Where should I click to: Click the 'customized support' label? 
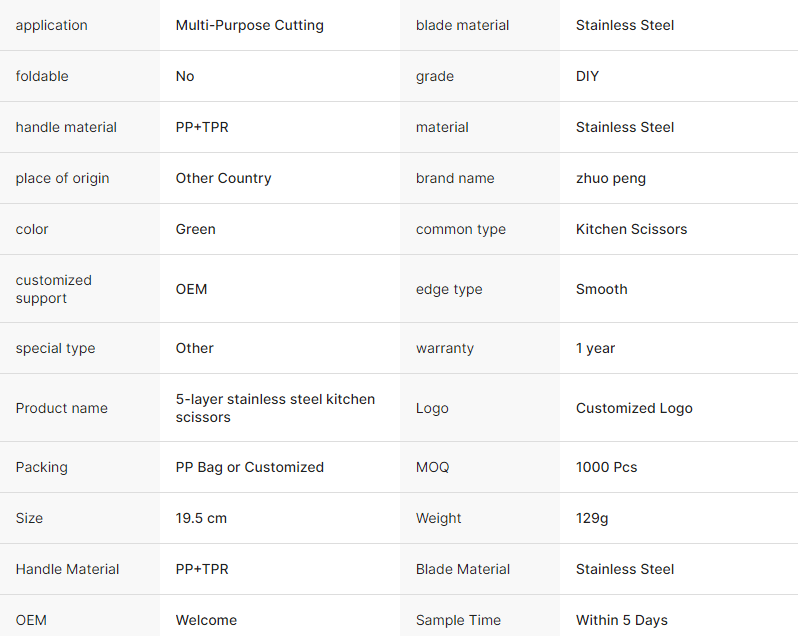pyautogui.click(x=53, y=289)
